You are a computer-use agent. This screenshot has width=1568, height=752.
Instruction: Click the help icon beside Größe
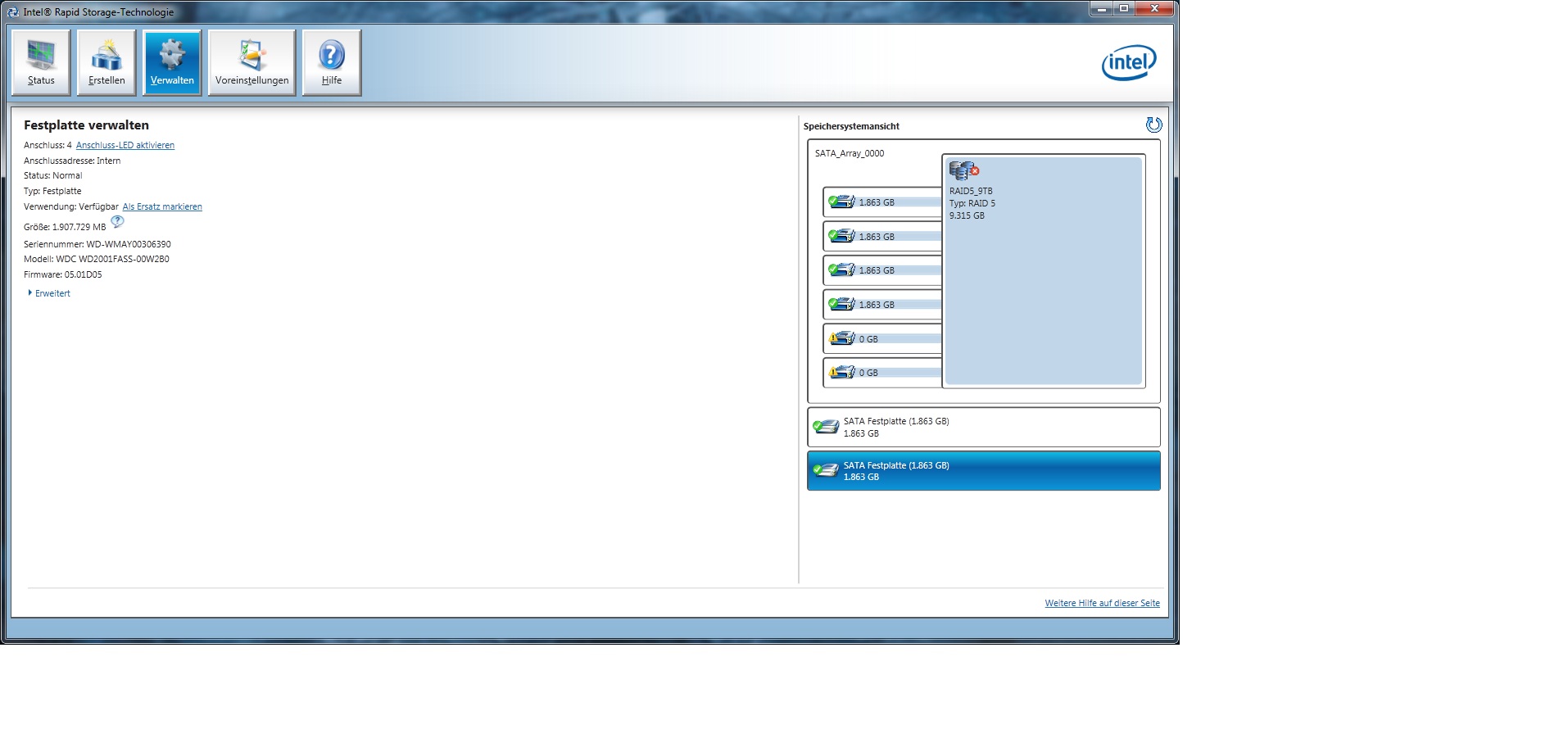pyautogui.click(x=117, y=222)
